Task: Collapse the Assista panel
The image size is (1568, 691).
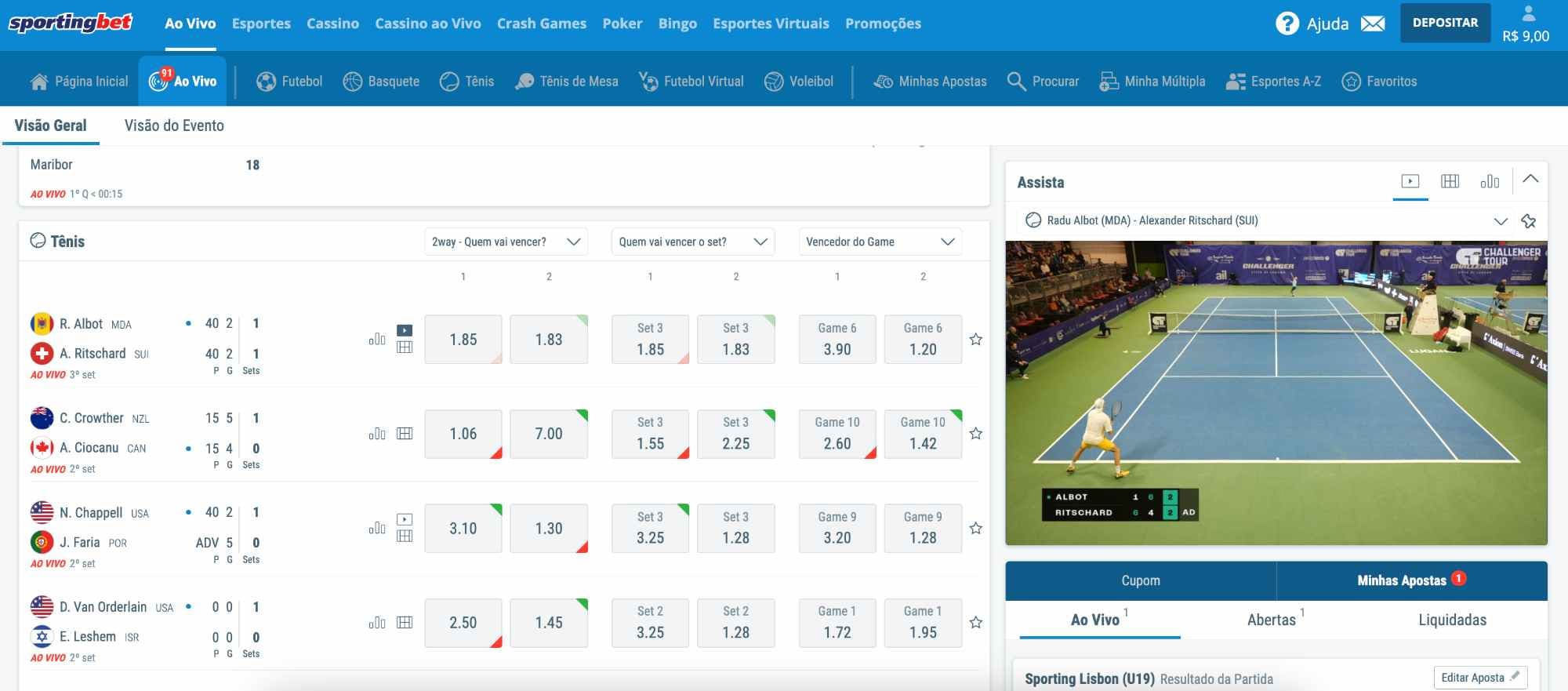Action: 1530,179
